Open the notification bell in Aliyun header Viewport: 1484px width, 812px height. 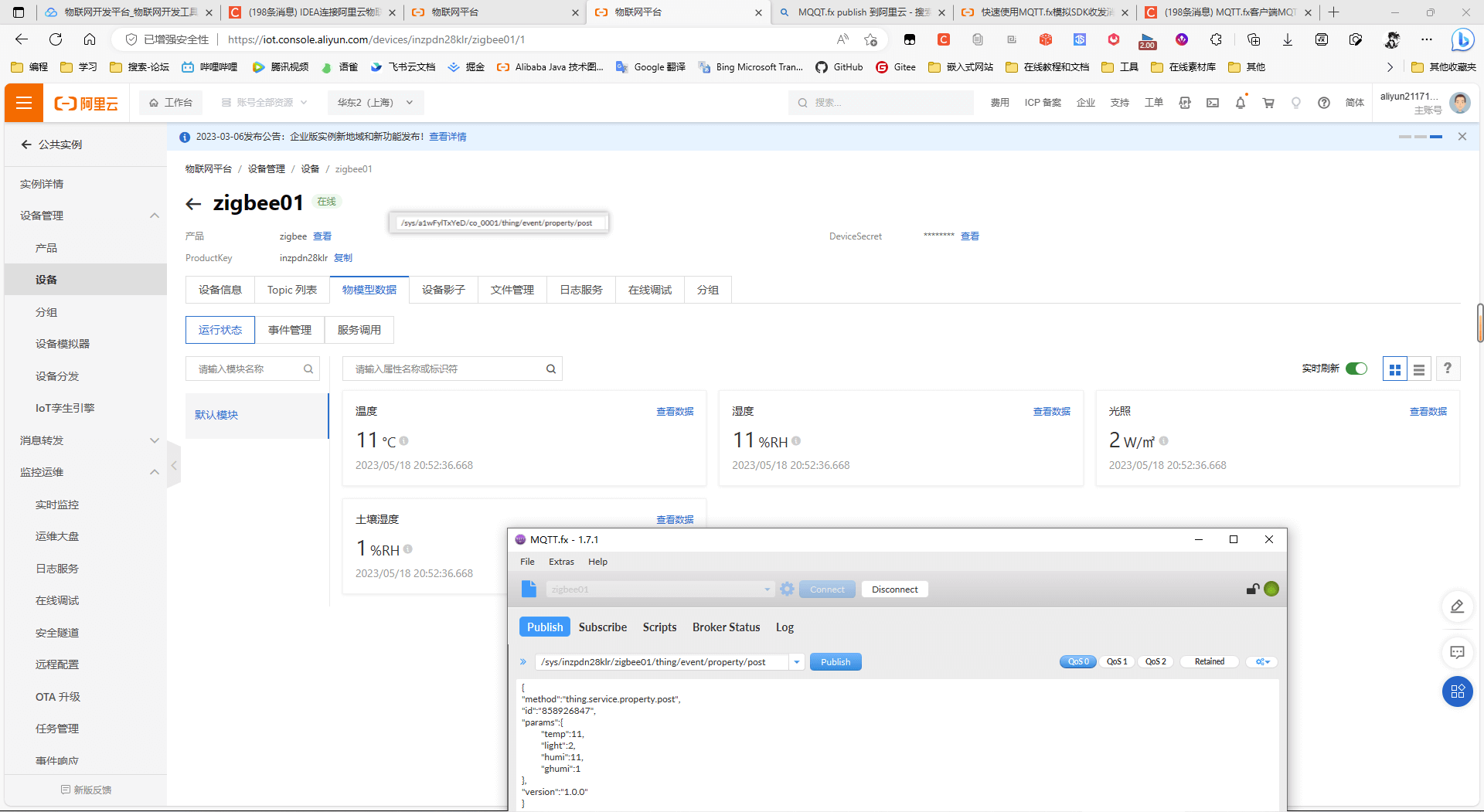(1241, 103)
